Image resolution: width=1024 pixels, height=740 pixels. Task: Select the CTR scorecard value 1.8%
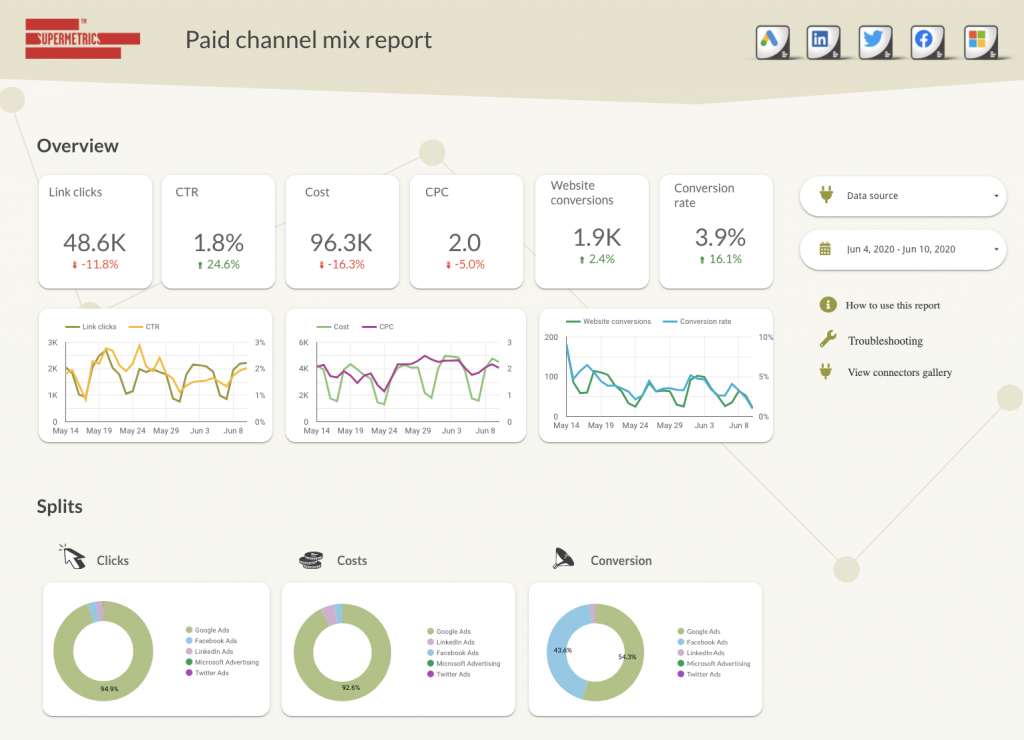(219, 242)
